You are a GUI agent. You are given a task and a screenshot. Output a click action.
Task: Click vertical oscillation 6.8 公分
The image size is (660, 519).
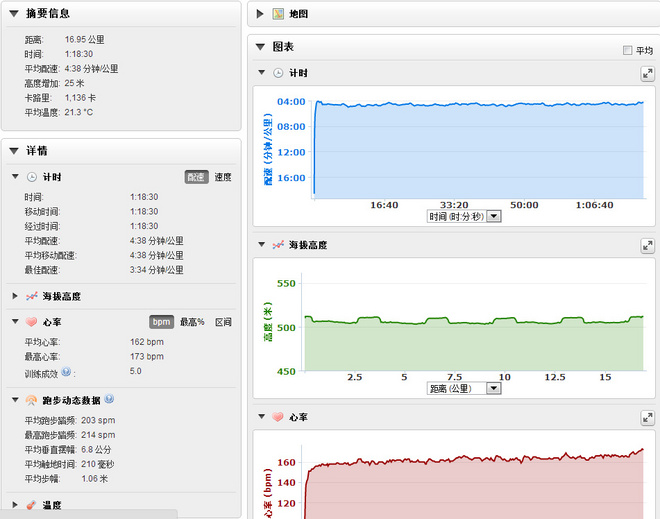coord(96,450)
